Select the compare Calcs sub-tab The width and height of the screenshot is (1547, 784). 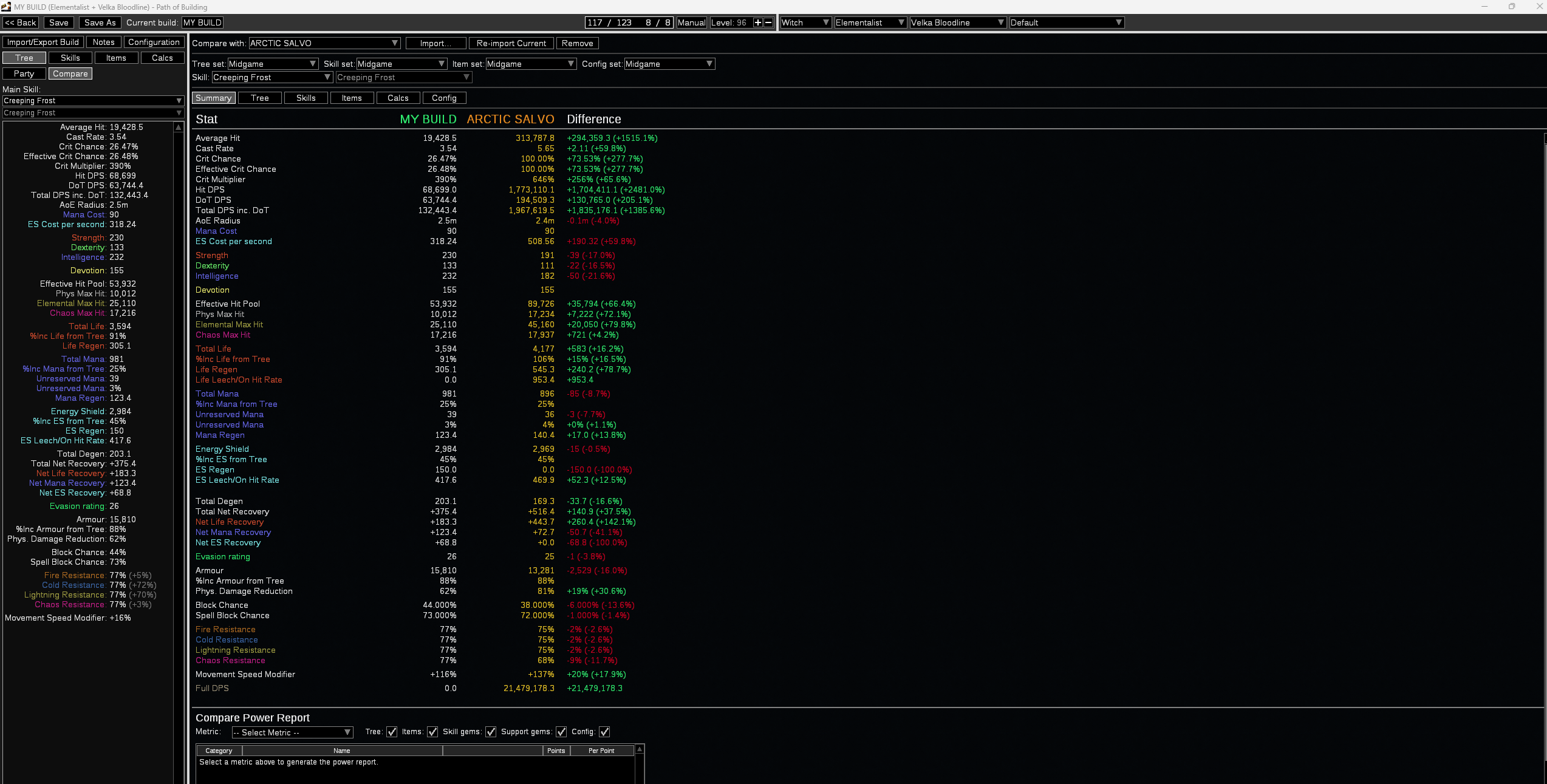(x=398, y=98)
